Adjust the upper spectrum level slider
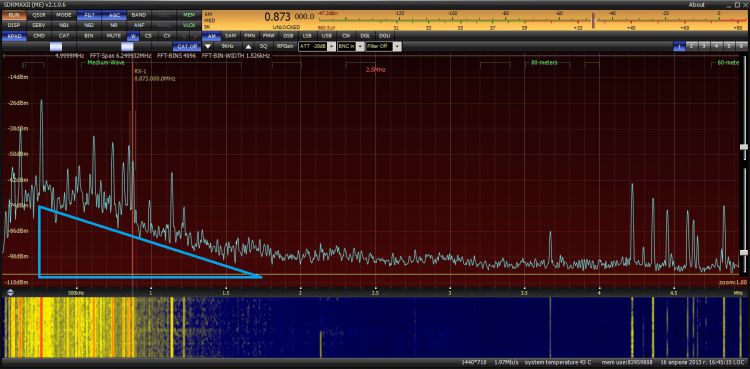 [744, 147]
